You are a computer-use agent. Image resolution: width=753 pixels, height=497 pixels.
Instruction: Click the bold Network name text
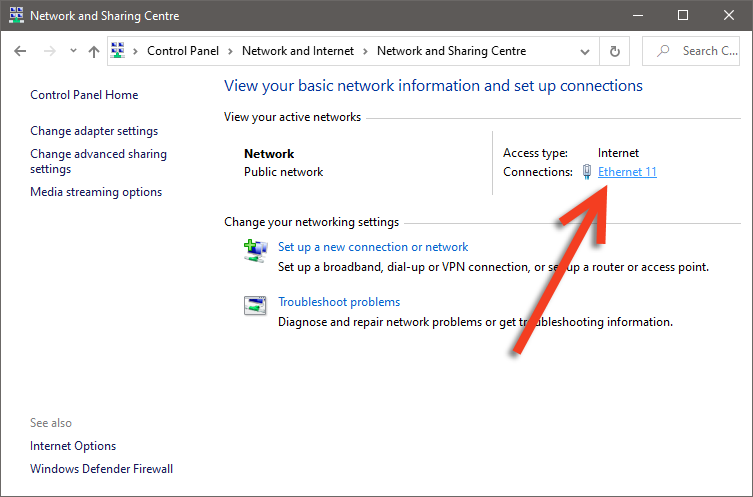coord(269,154)
